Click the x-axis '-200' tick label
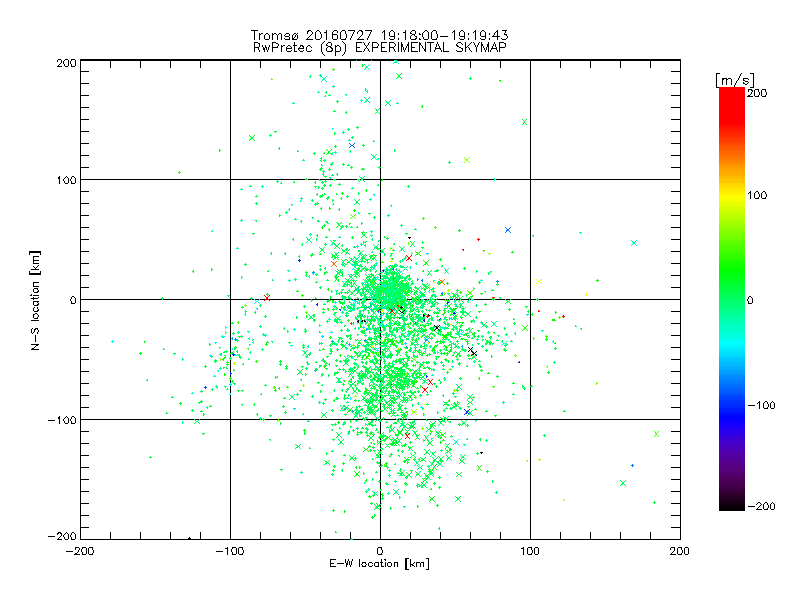The image size is (800, 600). click(80, 551)
